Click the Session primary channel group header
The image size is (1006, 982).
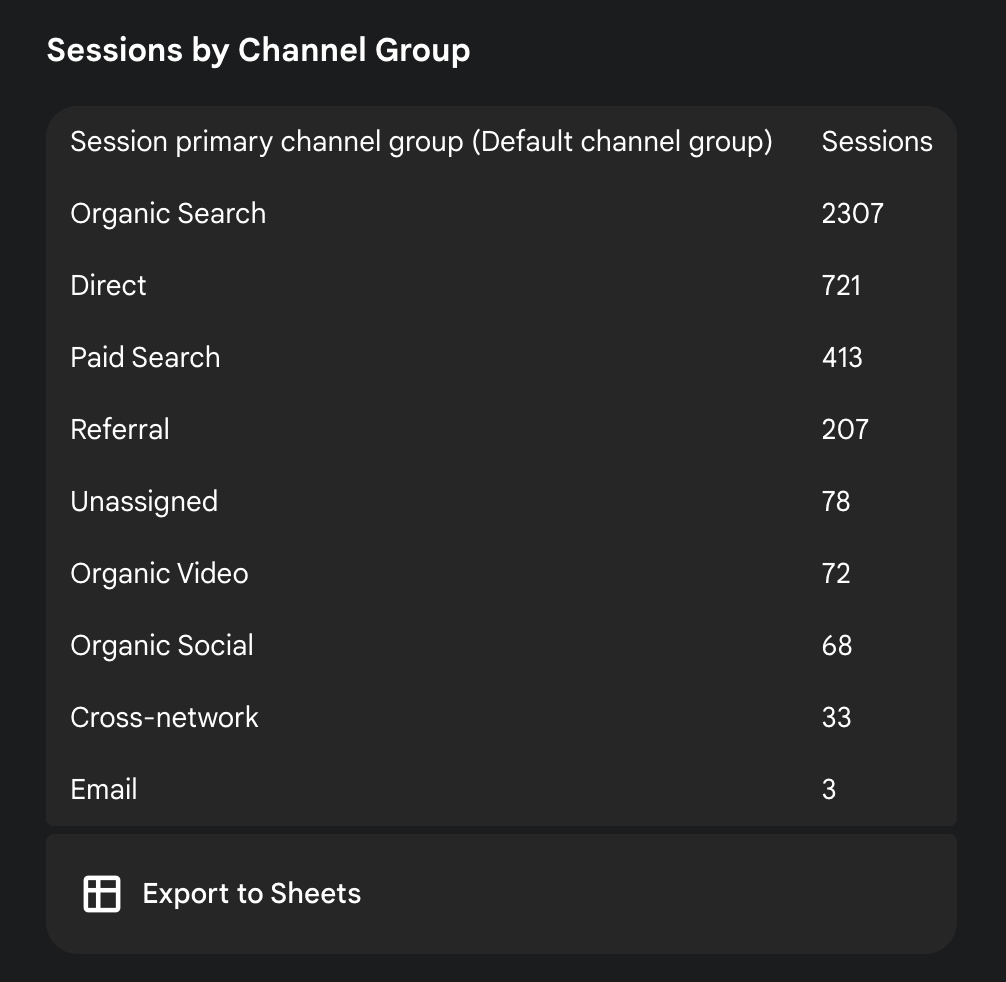tap(421, 141)
